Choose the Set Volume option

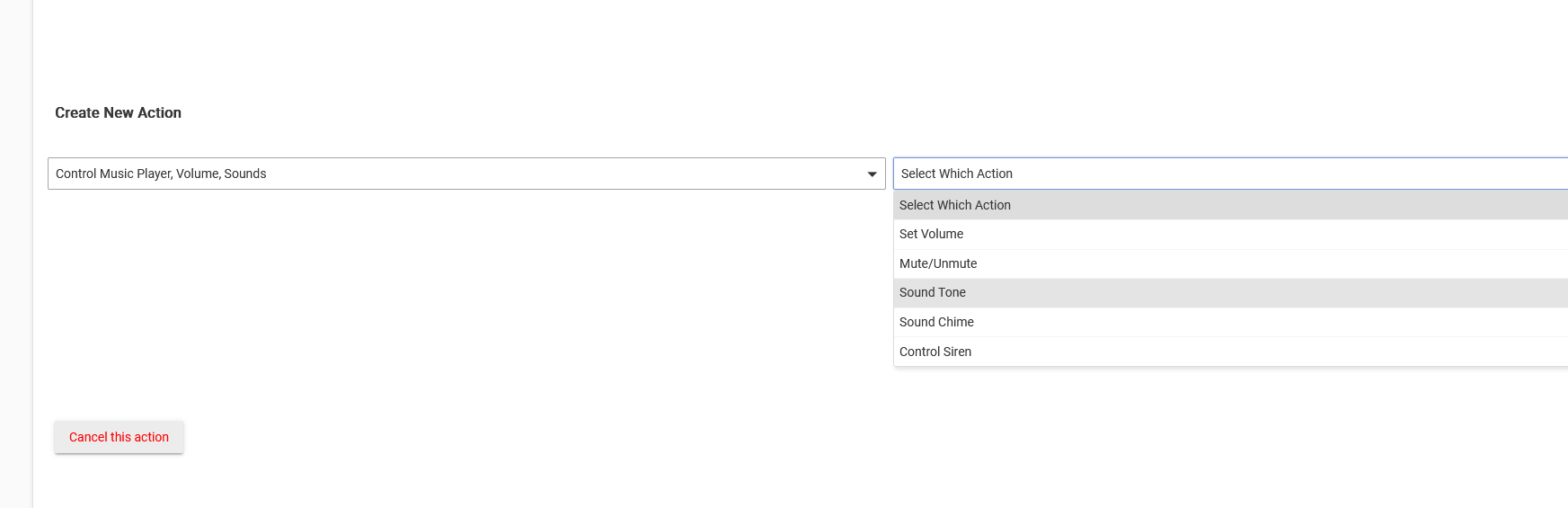[x=931, y=234]
